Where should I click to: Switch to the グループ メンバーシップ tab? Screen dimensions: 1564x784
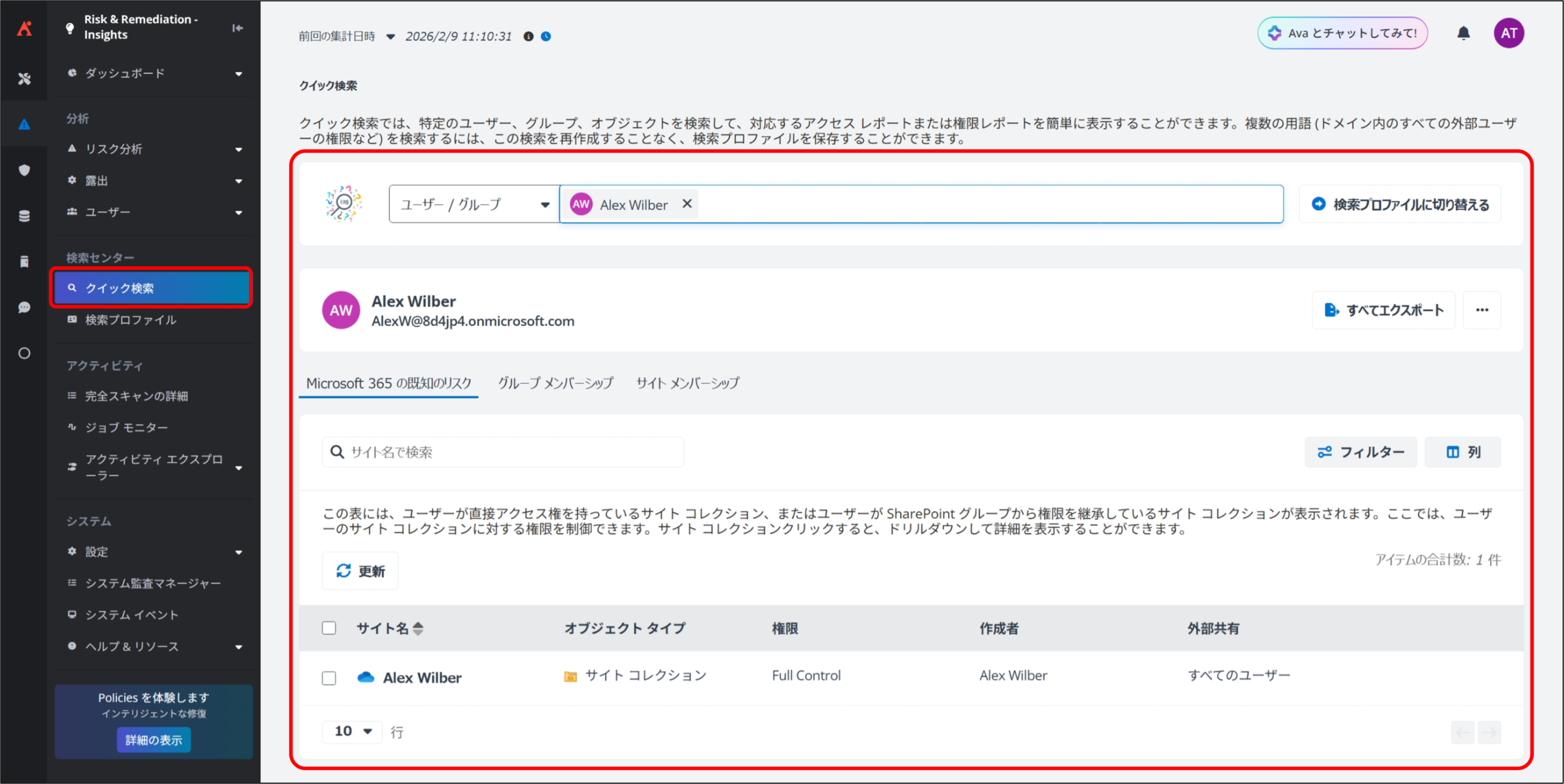click(555, 383)
